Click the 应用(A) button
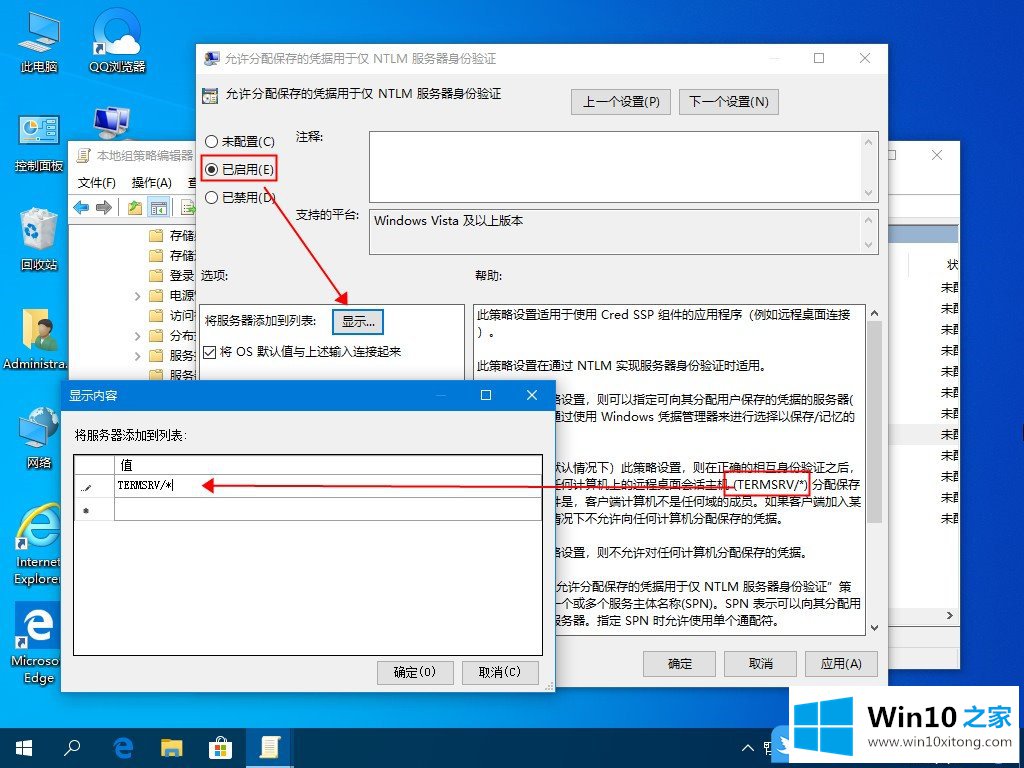The height and width of the screenshot is (768, 1024). coord(841,664)
